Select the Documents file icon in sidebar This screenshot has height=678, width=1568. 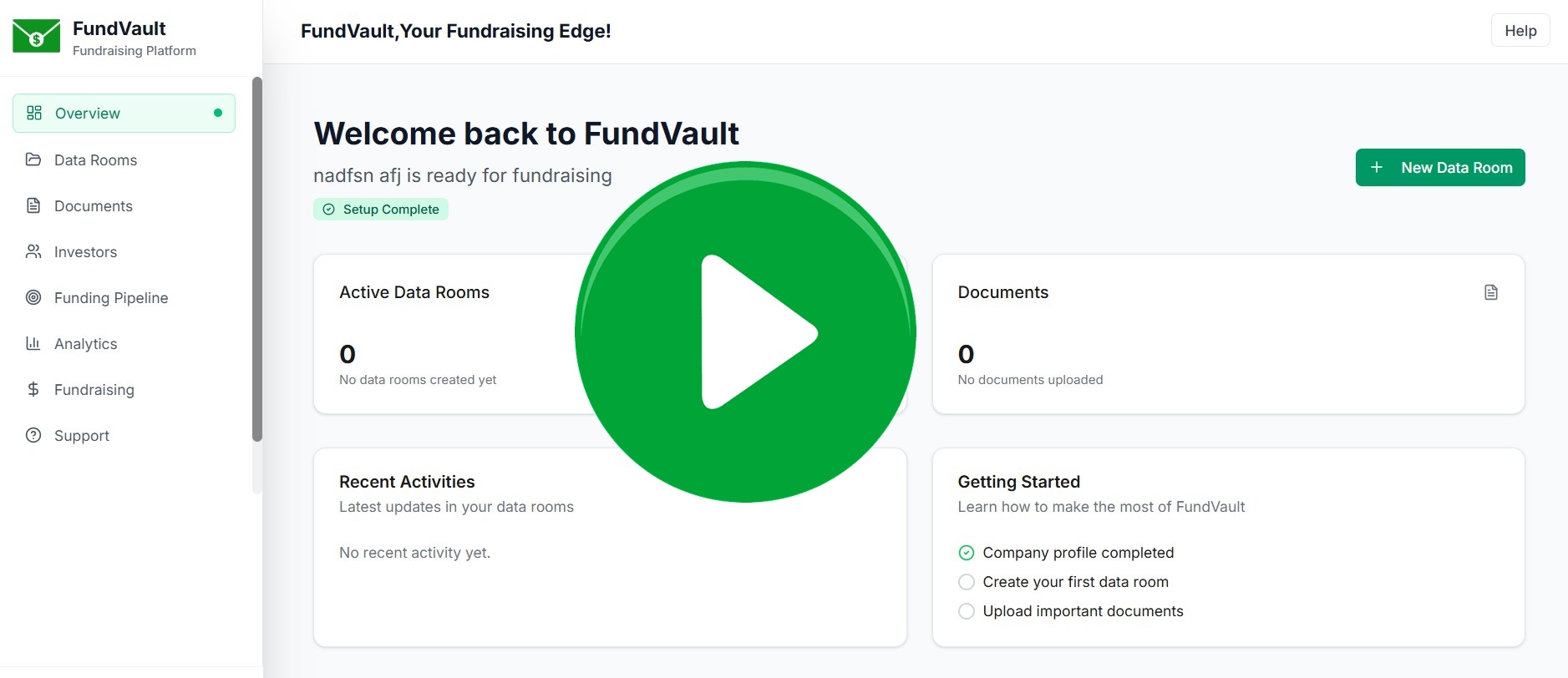pyautogui.click(x=33, y=205)
